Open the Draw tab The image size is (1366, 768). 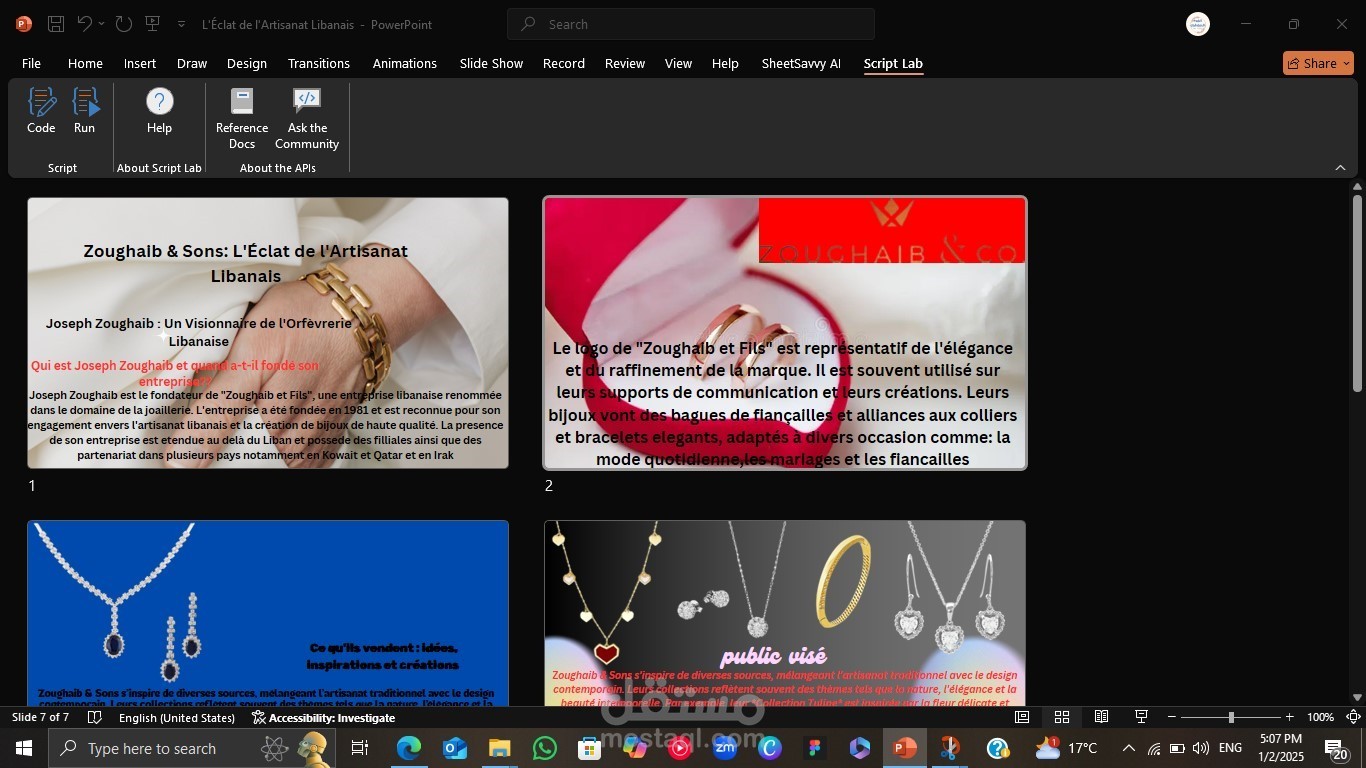[192, 63]
